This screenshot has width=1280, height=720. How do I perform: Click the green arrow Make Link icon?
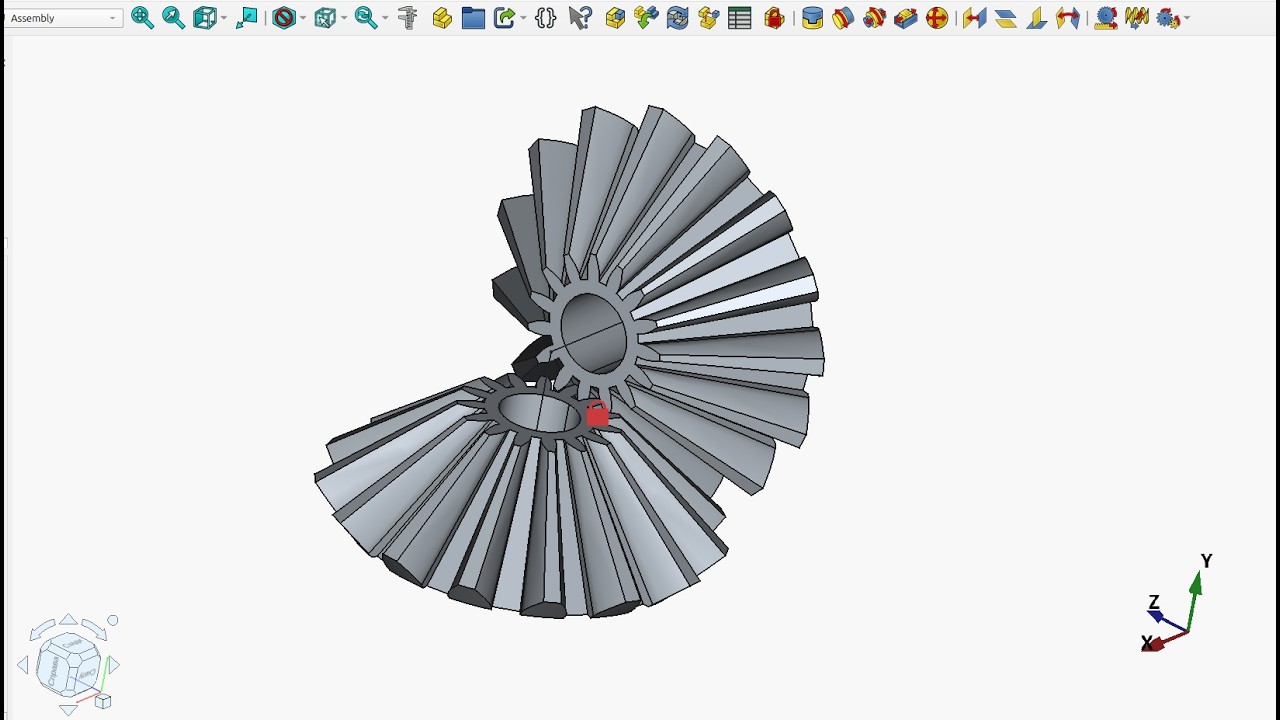coord(504,18)
